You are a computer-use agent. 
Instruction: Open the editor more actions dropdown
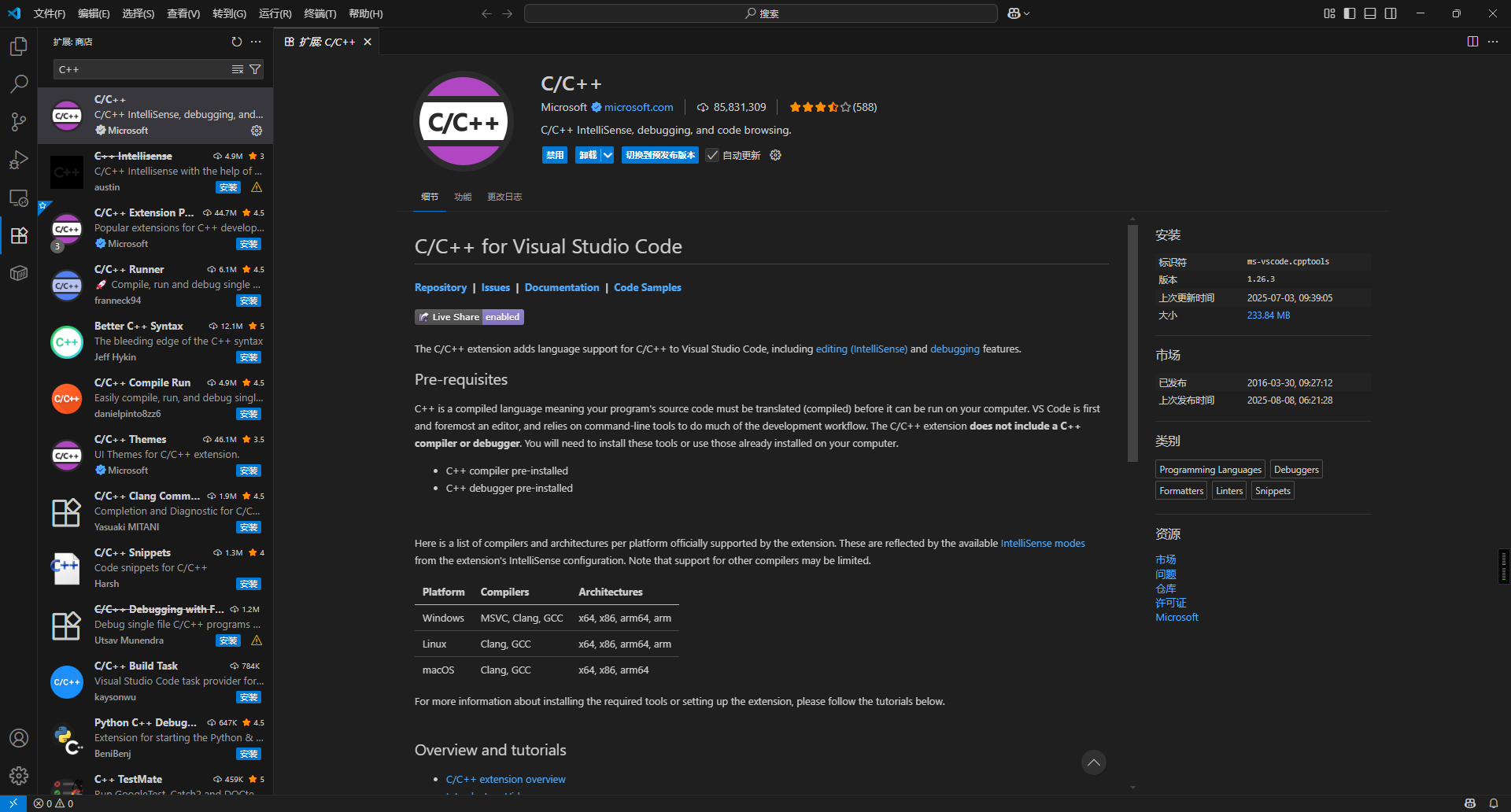1494,42
